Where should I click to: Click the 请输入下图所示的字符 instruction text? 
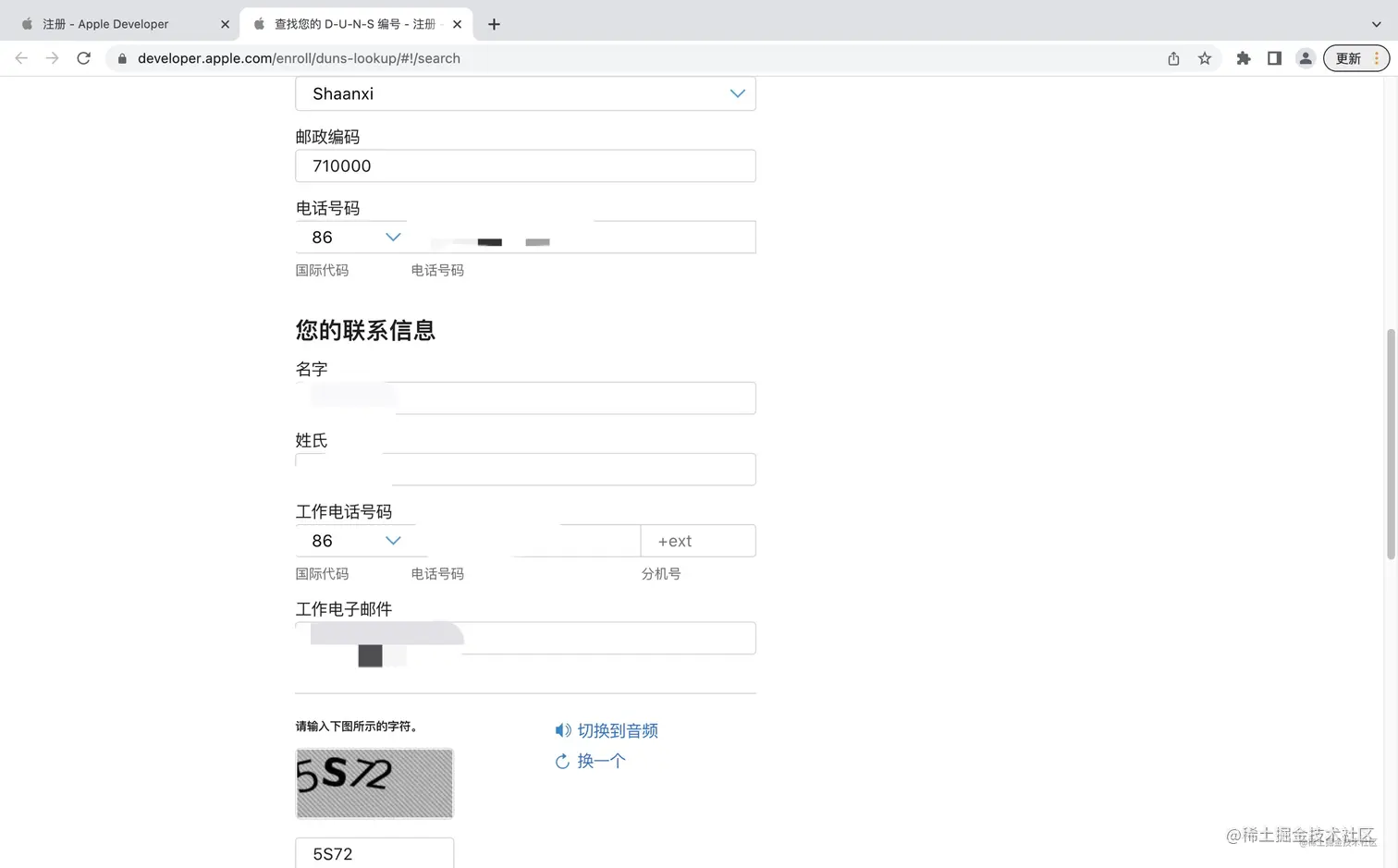pos(358,727)
